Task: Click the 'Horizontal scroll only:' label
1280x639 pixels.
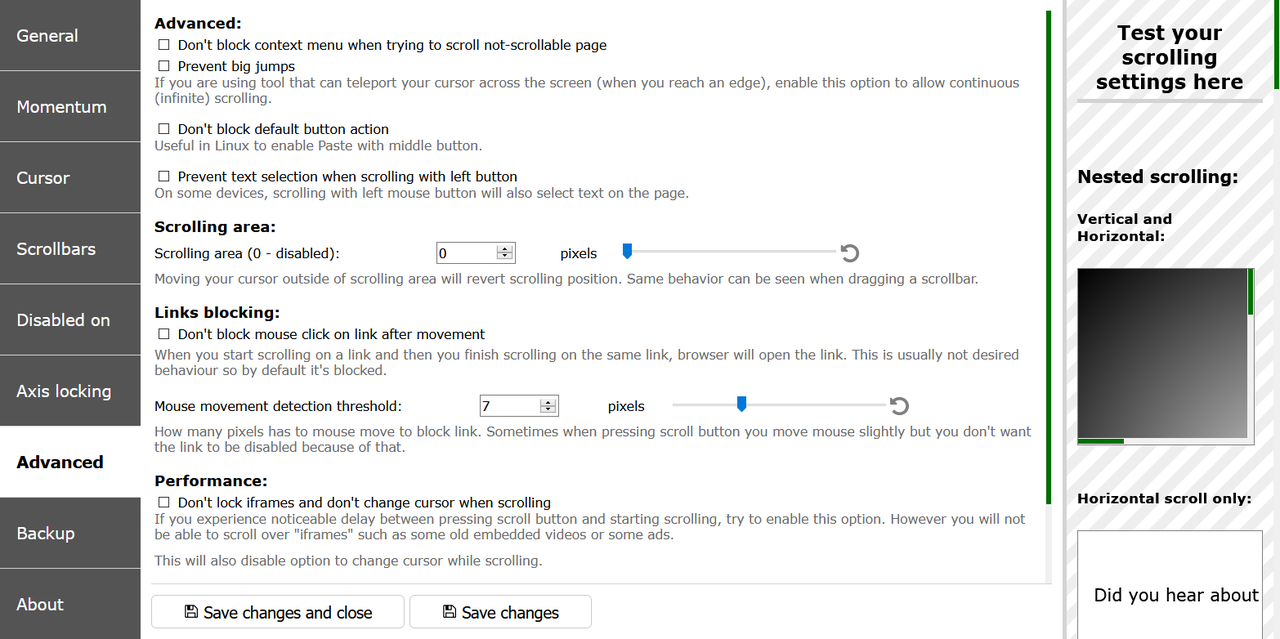Action: [1164, 498]
